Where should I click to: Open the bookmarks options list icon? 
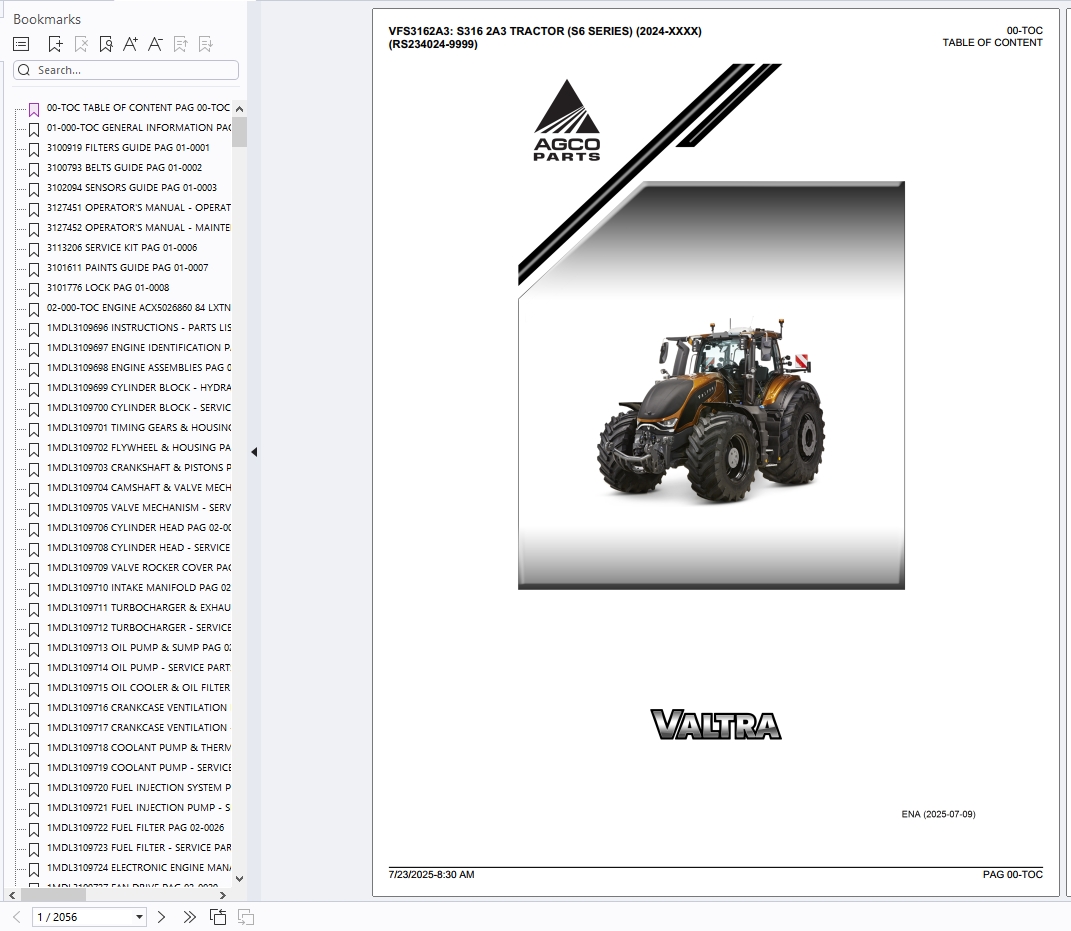(21, 44)
